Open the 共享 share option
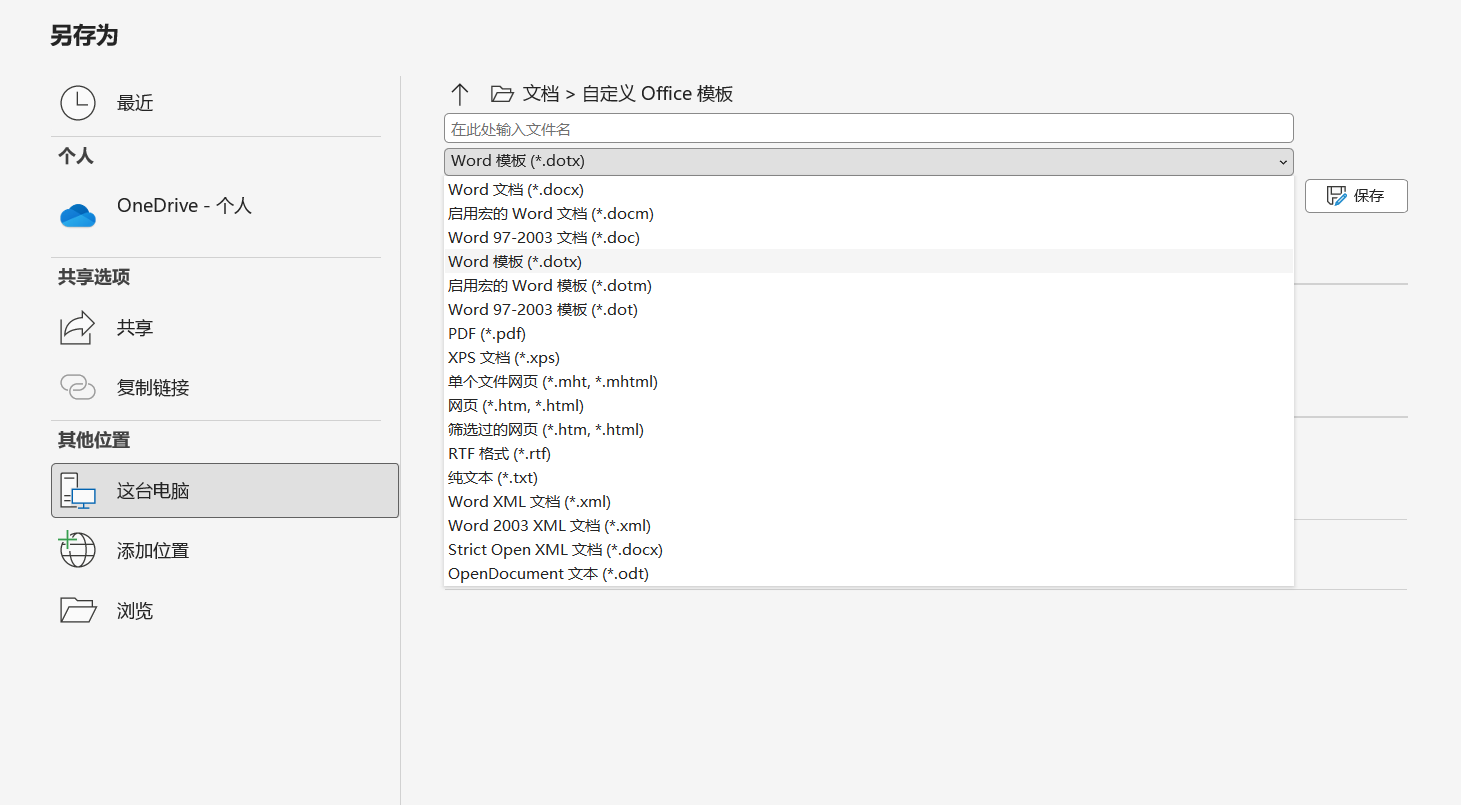 click(135, 328)
